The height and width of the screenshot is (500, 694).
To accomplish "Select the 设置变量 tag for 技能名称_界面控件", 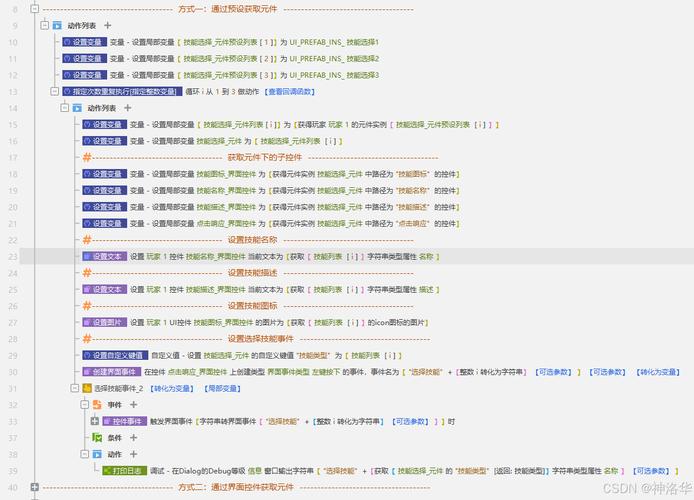I will 104,191.
